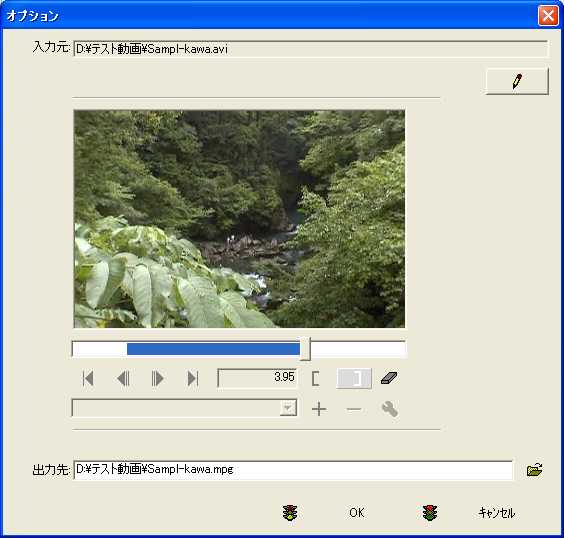564x538 pixels.
Task: Click traffic light icon beside キャンセル
Action: pyautogui.click(x=430, y=513)
